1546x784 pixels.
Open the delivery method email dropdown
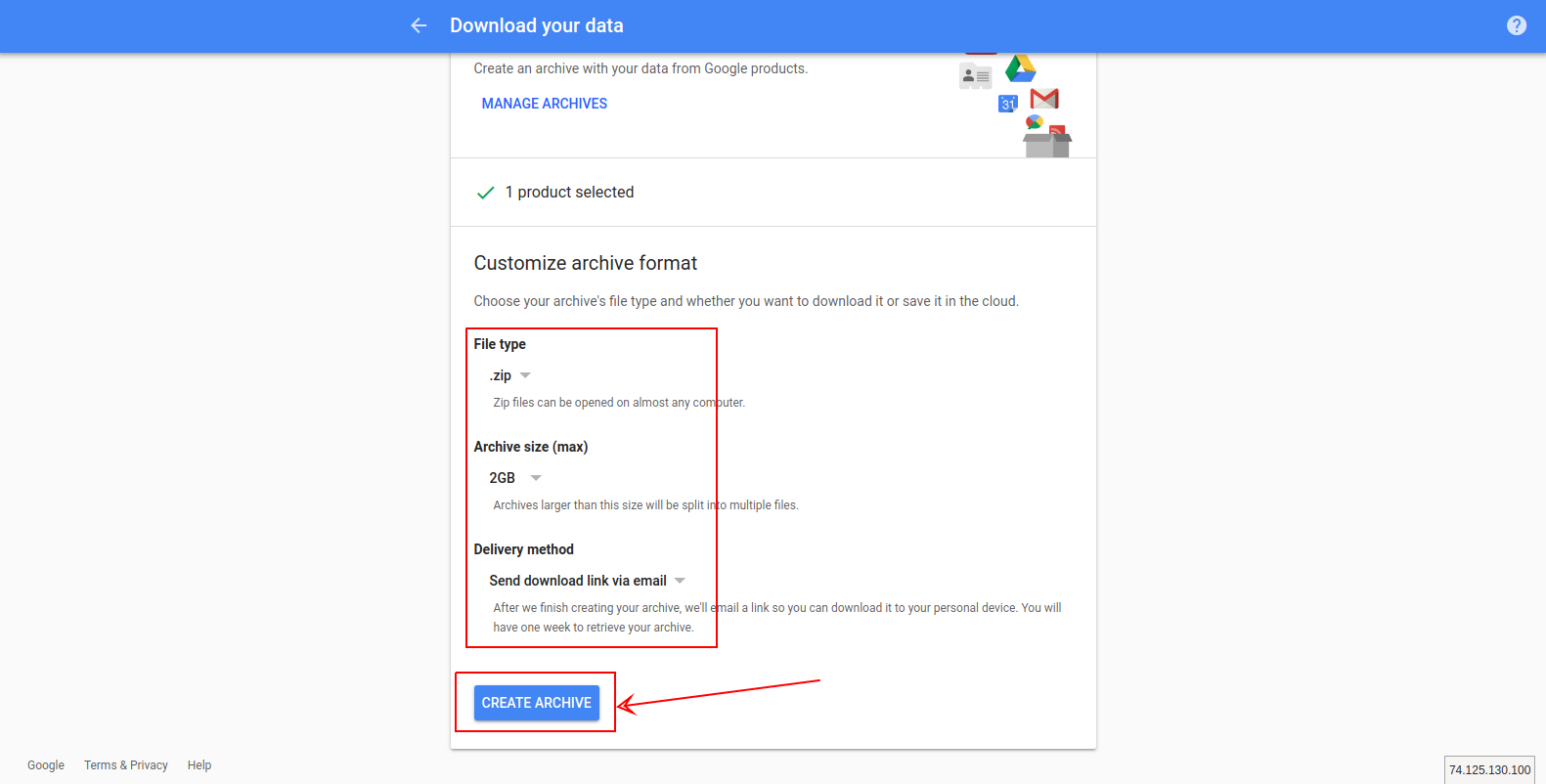click(587, 581)
